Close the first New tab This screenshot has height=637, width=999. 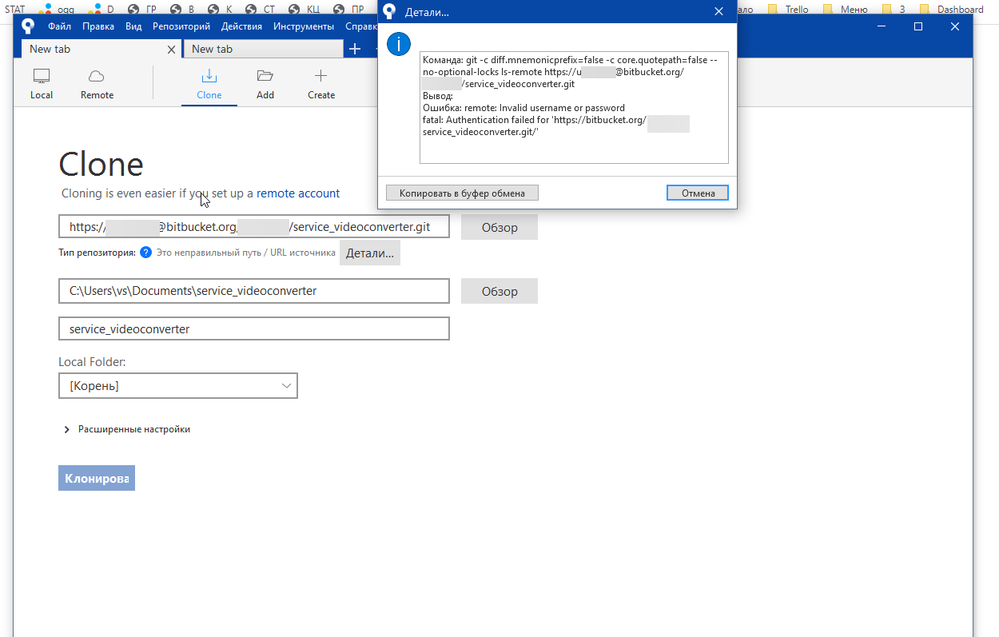tap(171, 49)
